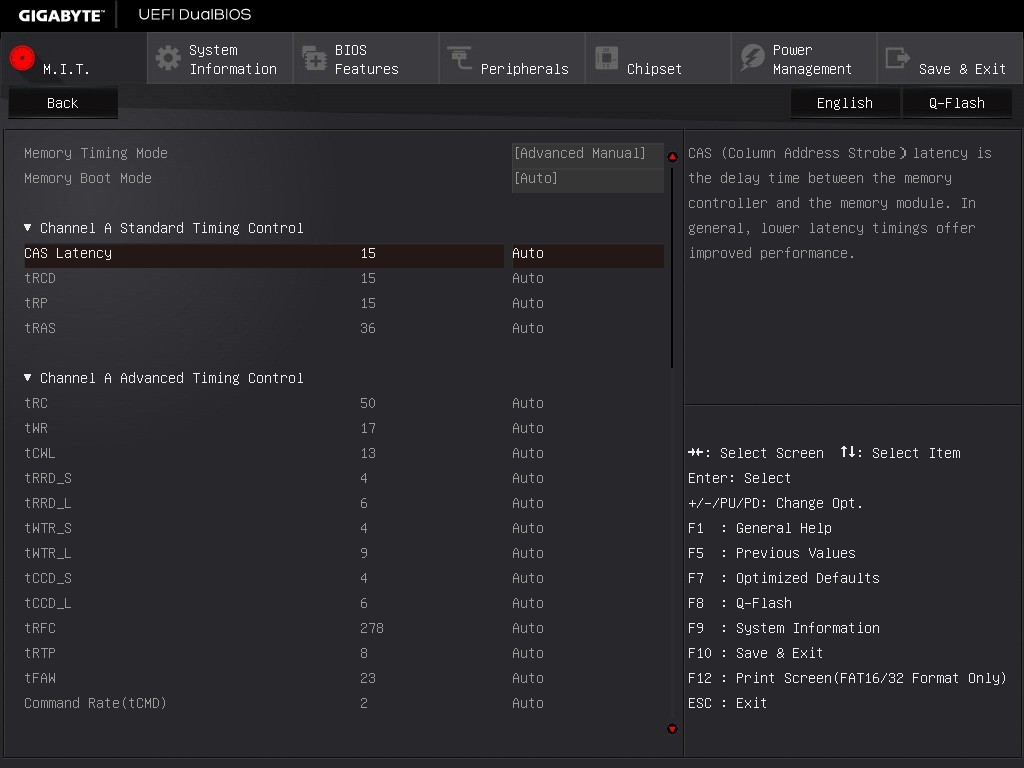This screenshot has width=1024, height=768.
Task: Click the Chipset icon
Action: pyautogui.click(x=606, y=58)
